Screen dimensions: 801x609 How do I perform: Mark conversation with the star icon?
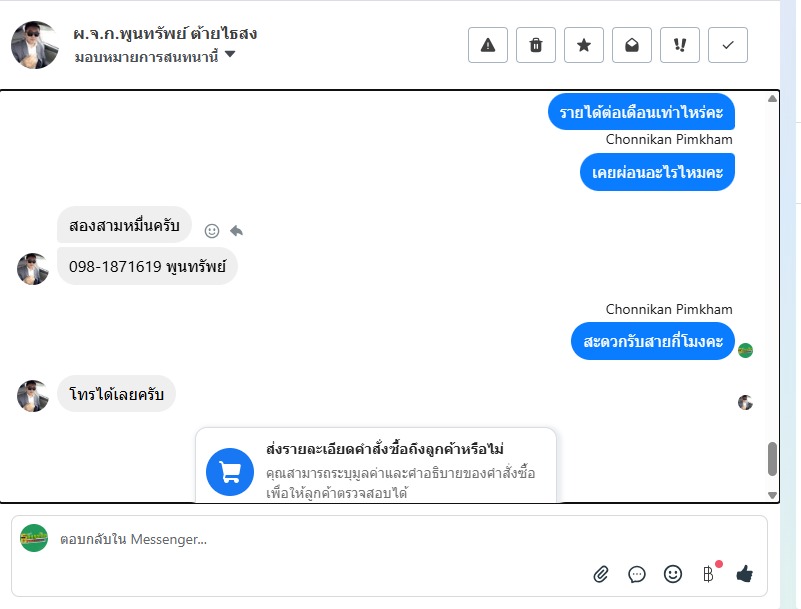pyautogui.click(x=583, y=45)
